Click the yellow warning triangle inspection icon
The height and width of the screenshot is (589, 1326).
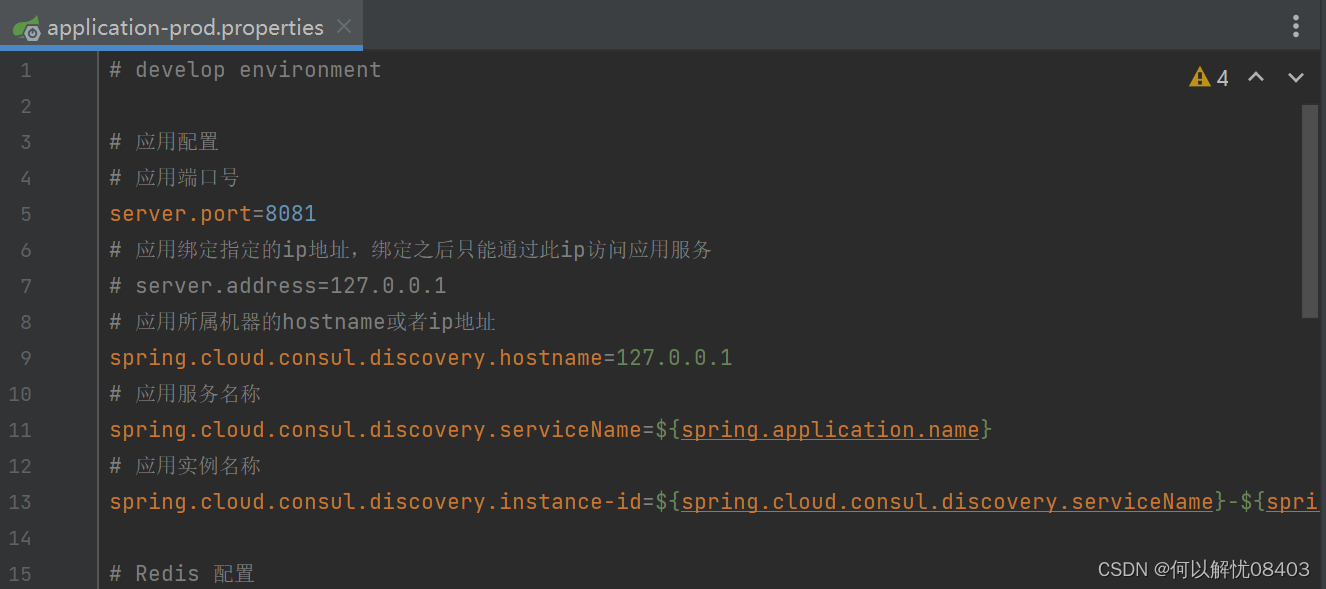point(1199,76)
